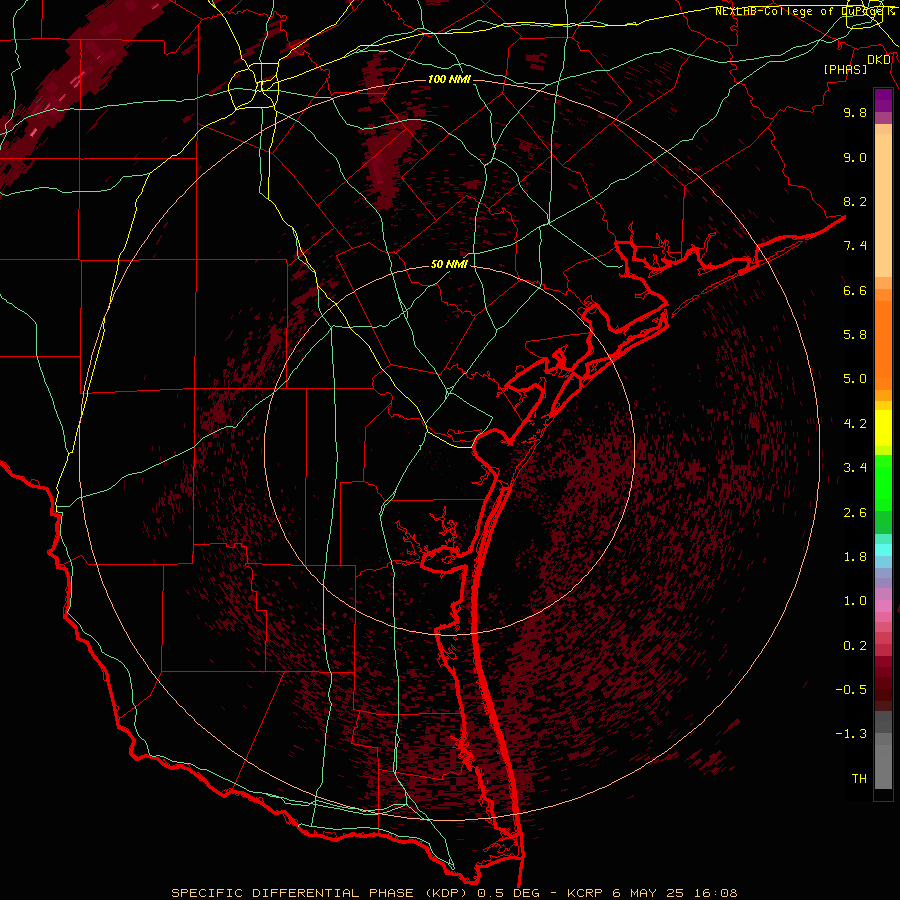Click the 1.0 legend value
This screenshot has width=900, height=900.
[x=855, y=601]
